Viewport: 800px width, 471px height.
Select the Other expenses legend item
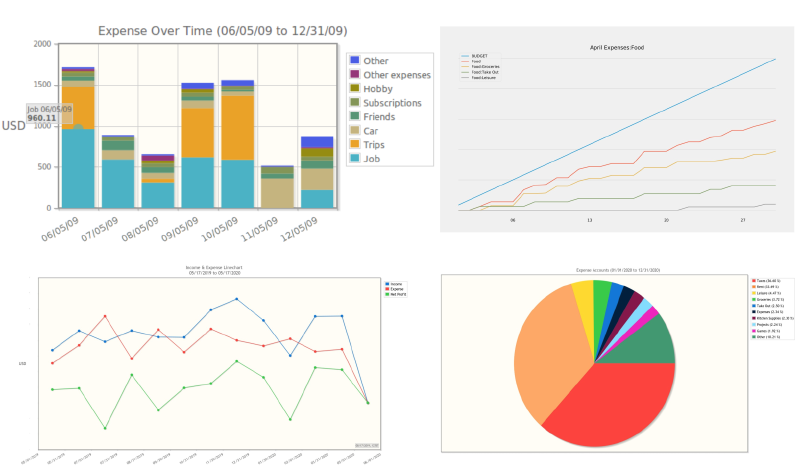point(390,75)
